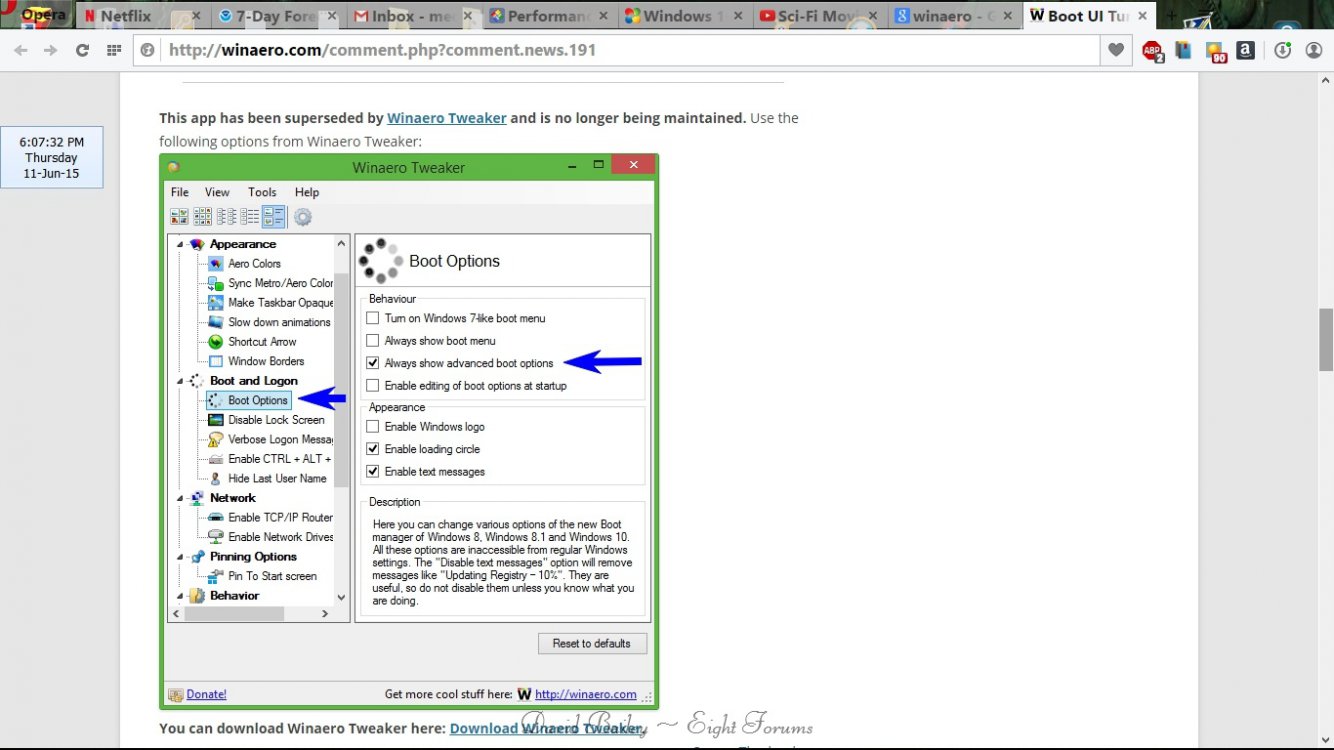Image resolution: width=1334 pixels, height=750 pixels.
Task: Select the tree list view icon
Action: pos(227,216)
